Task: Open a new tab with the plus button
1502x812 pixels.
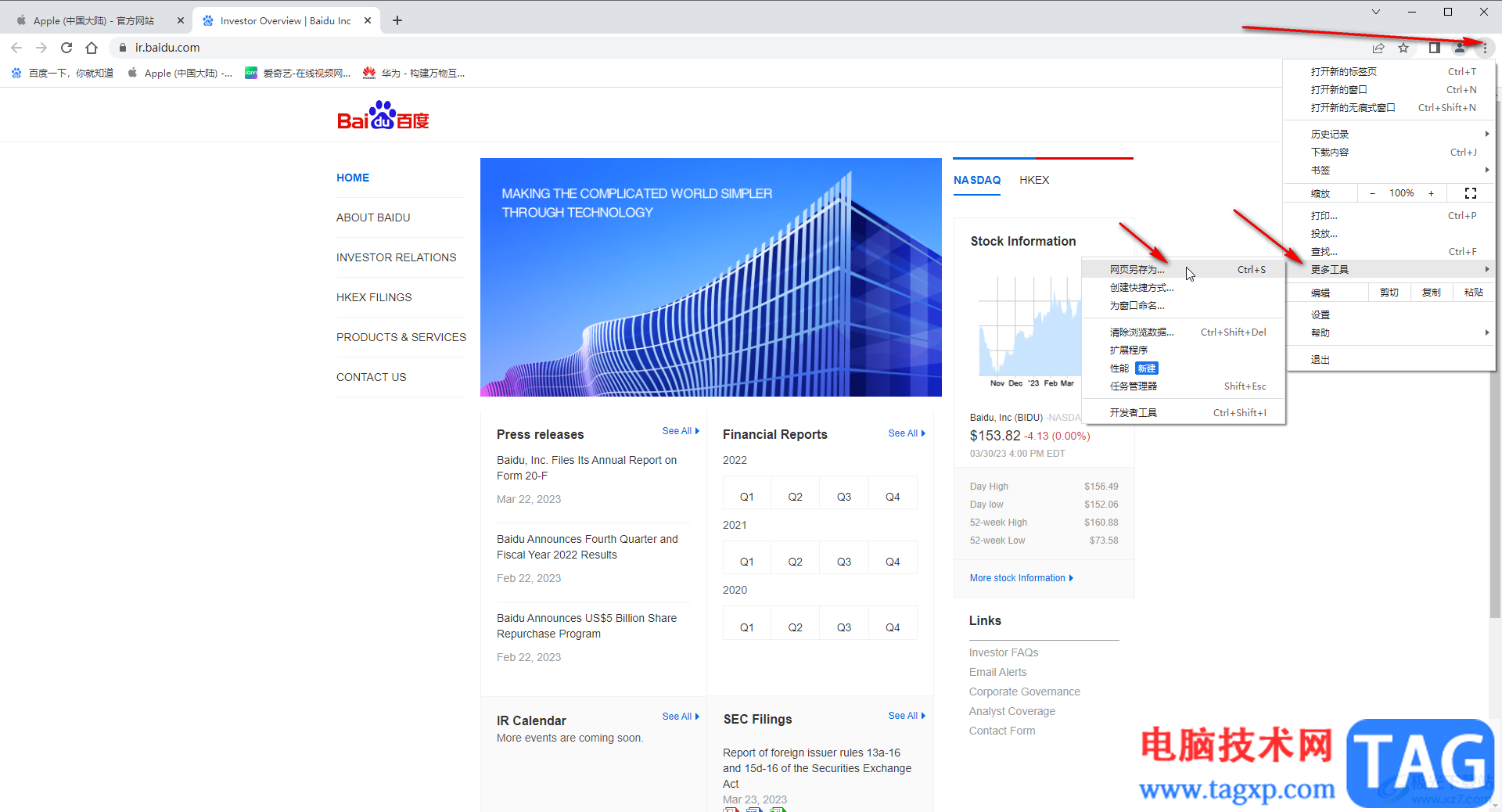Action: click(397, 20)
